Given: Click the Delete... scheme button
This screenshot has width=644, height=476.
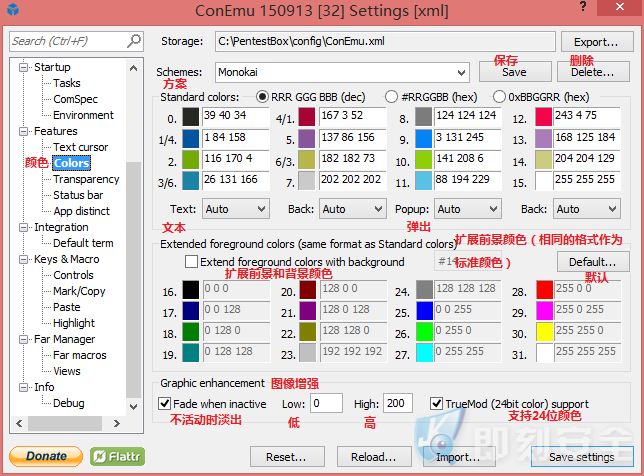Looking at the screenshot, I should (593, 72).
